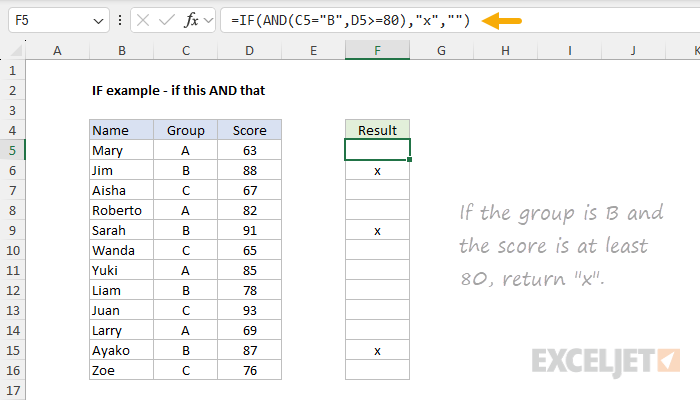Select column D header
Image resolution: width=700 pixels, height=400 pixels.
[250, 50]
